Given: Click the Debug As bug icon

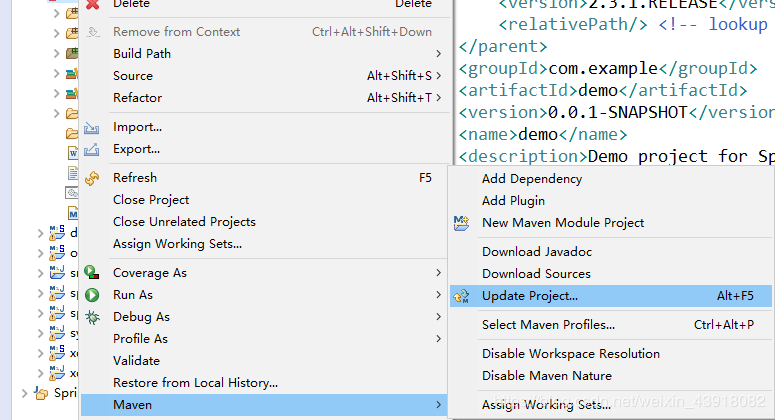Looking at the screenshot, I should point(93,317).
